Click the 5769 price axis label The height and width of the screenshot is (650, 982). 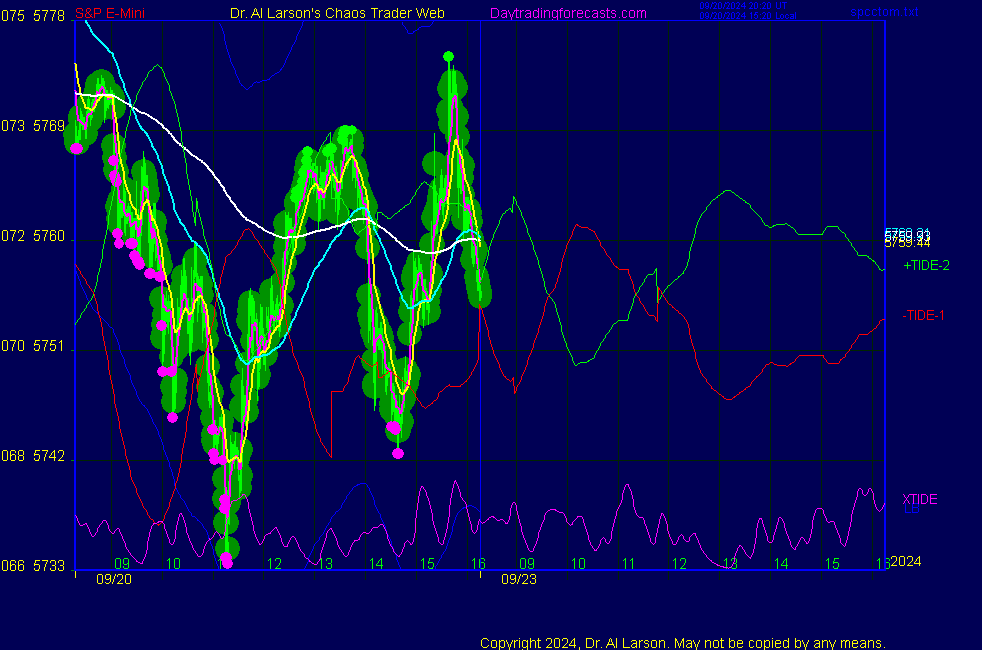coord(47,126)
